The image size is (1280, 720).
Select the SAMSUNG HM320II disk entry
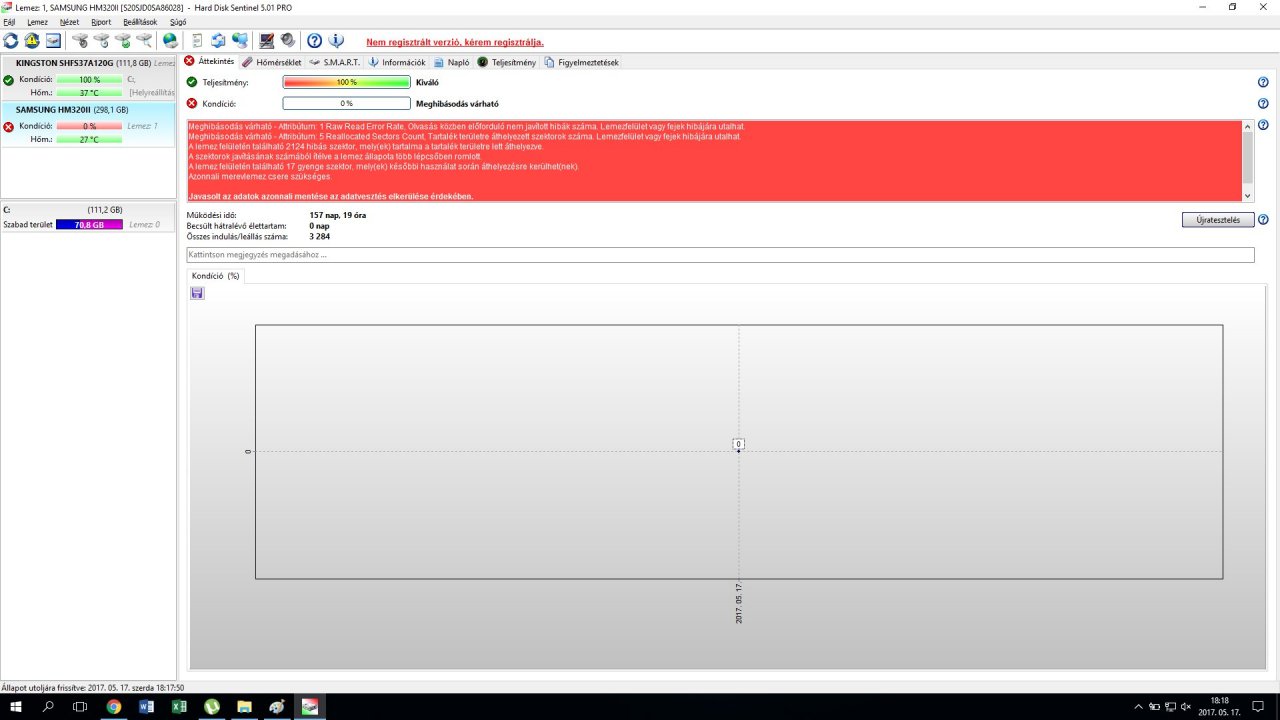pos(88,125)
